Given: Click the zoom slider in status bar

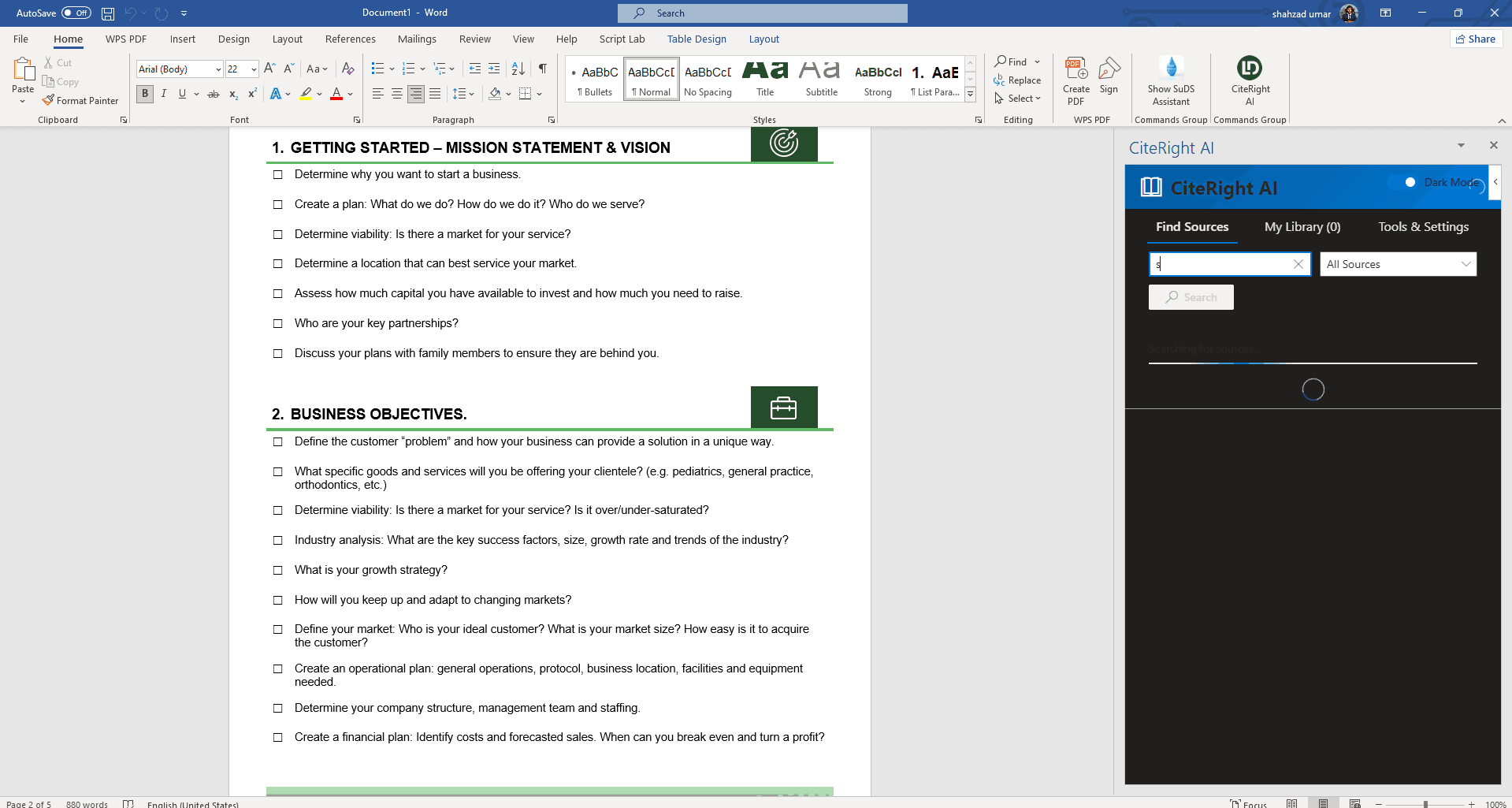Looking at the screenshot, I should click(x=1425, y=804).
